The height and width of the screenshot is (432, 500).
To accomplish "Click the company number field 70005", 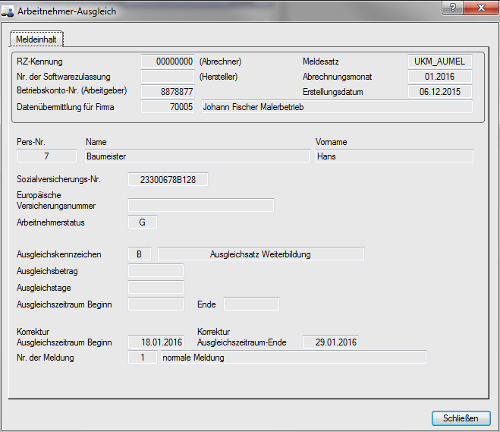I will point(168,107).
